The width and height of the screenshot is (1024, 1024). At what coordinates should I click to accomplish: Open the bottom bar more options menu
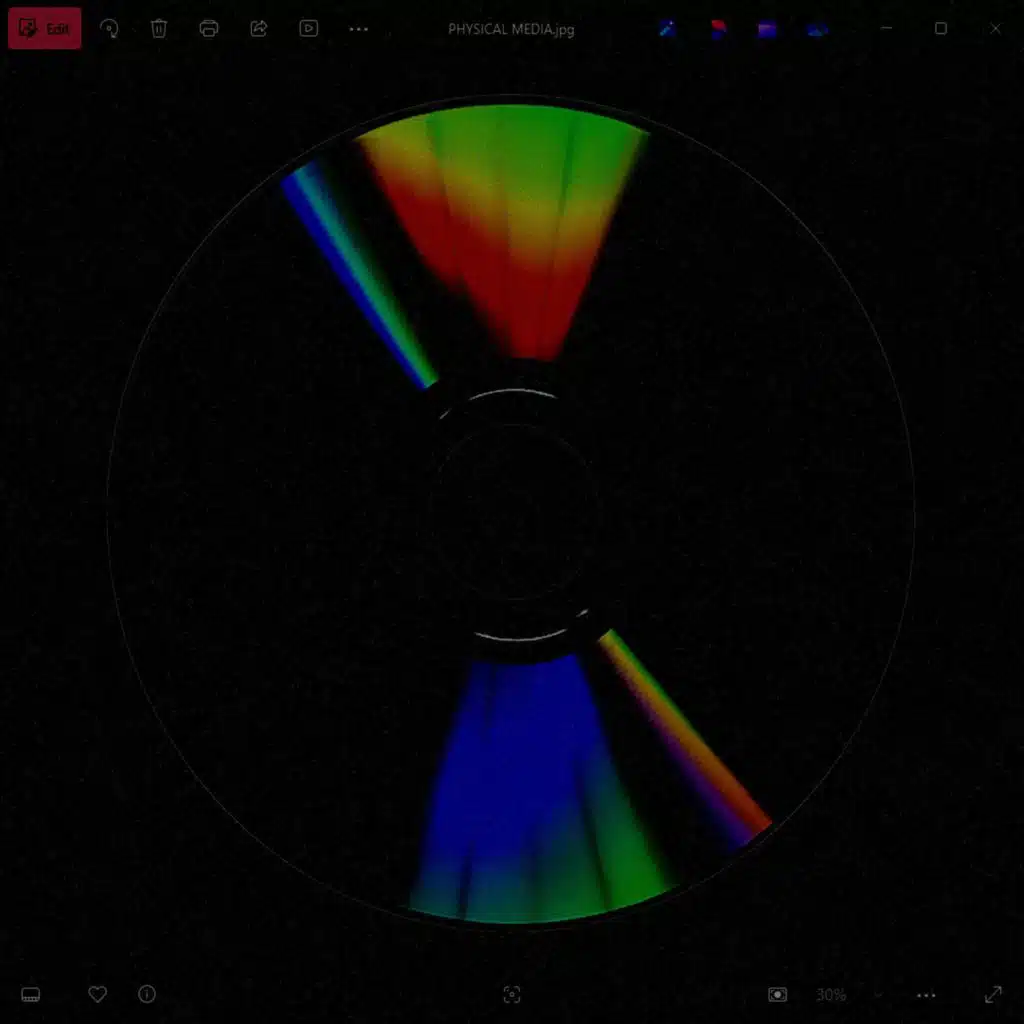point(926,995)
